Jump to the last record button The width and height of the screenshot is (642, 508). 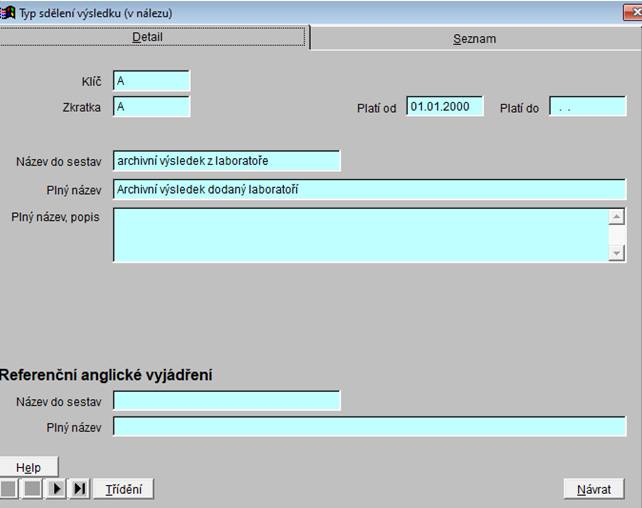pos(79,489)
